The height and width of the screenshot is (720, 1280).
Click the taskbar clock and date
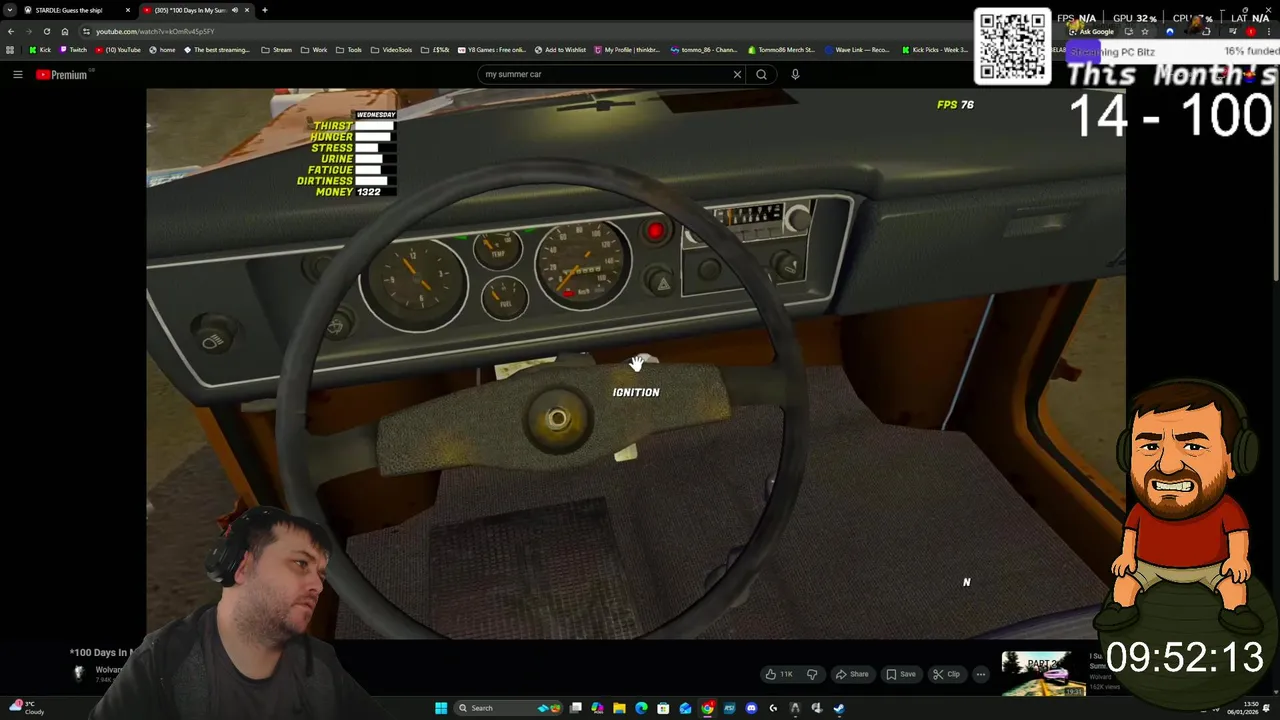coord(1245,708)
